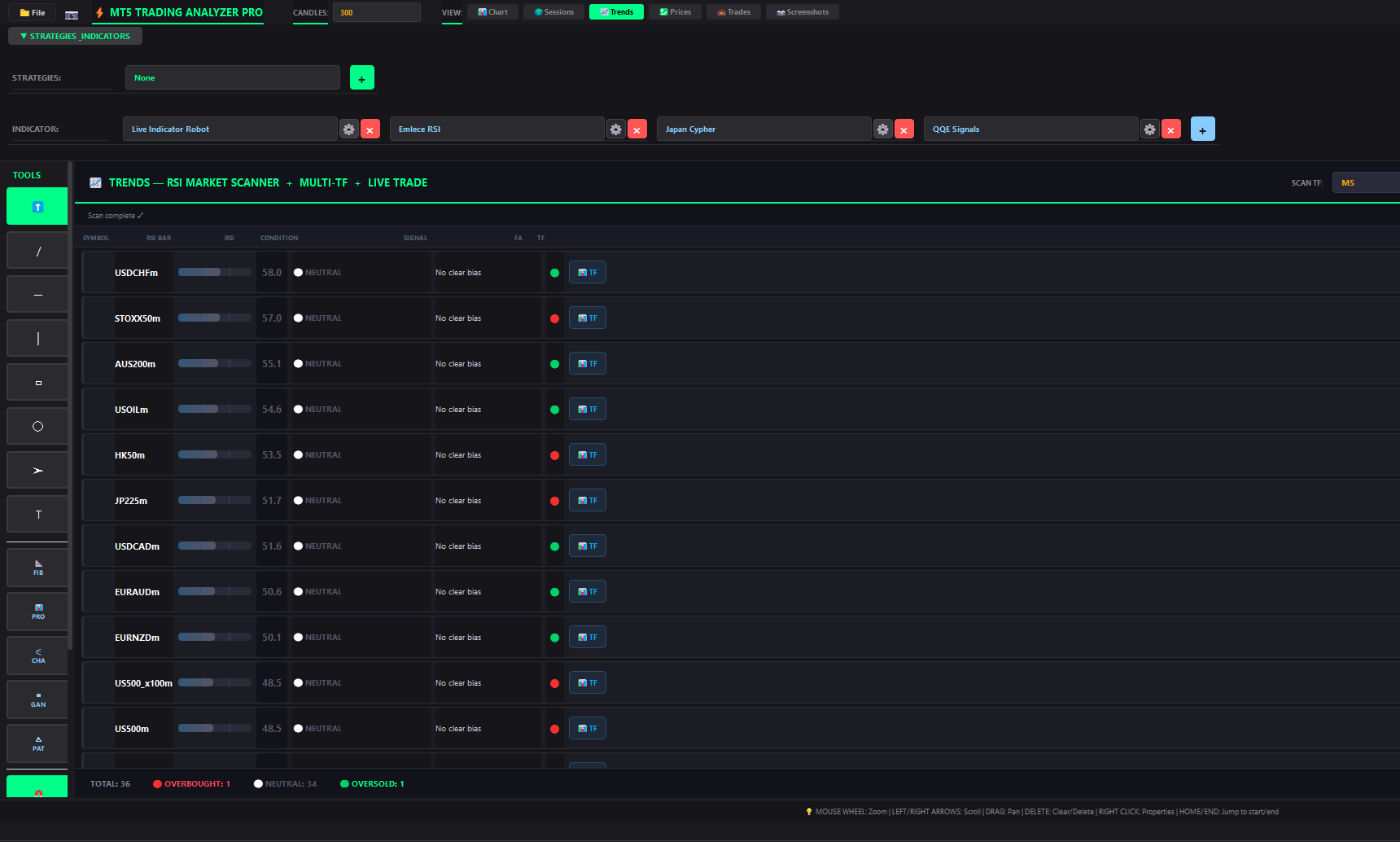Open the Strategies dropdown showing None
Image resolution: width=1400 pixels, height=842 pixels.
pos(232,78)
